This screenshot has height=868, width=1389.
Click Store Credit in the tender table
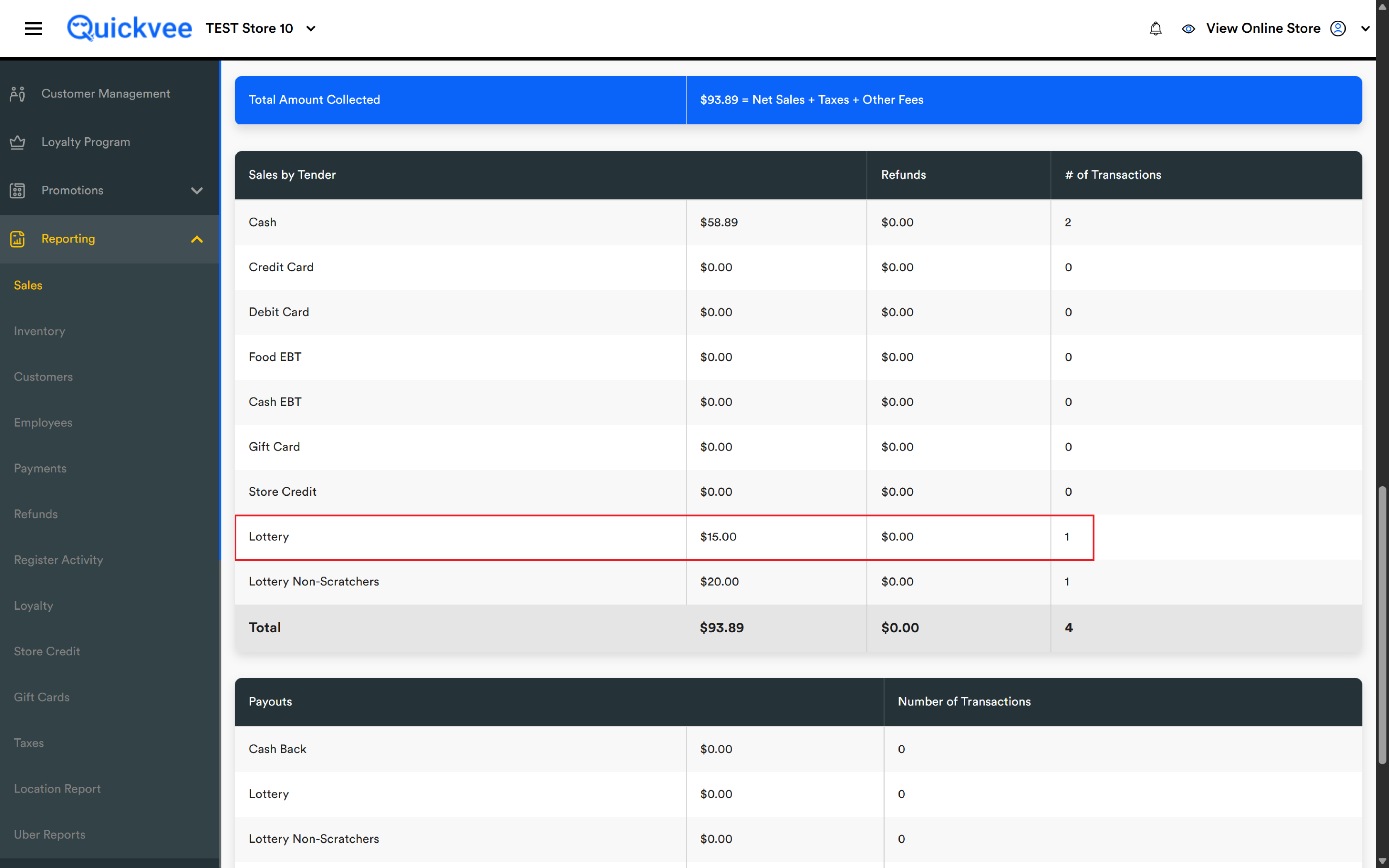point(282,492)
